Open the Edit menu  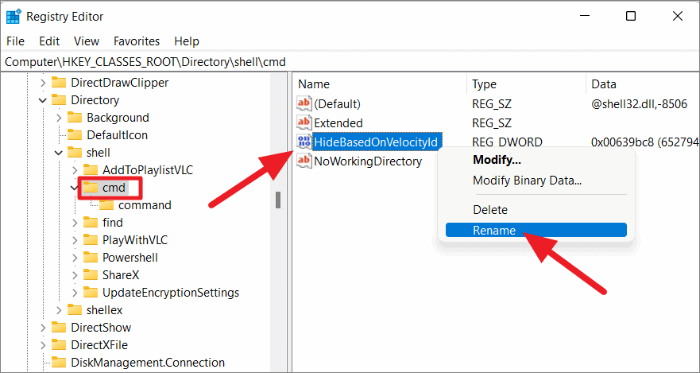coord(49,41)
